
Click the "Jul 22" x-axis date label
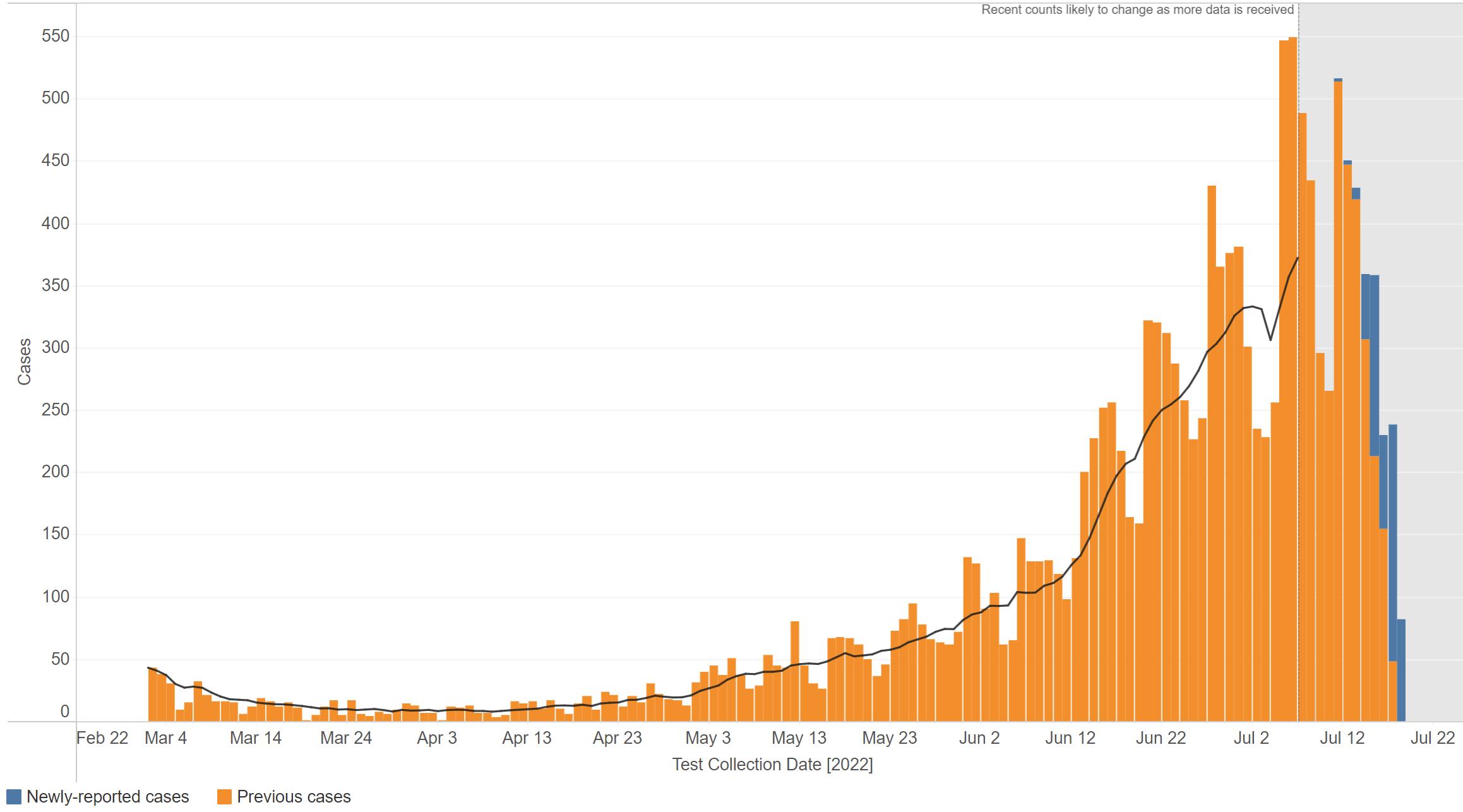1432,737
